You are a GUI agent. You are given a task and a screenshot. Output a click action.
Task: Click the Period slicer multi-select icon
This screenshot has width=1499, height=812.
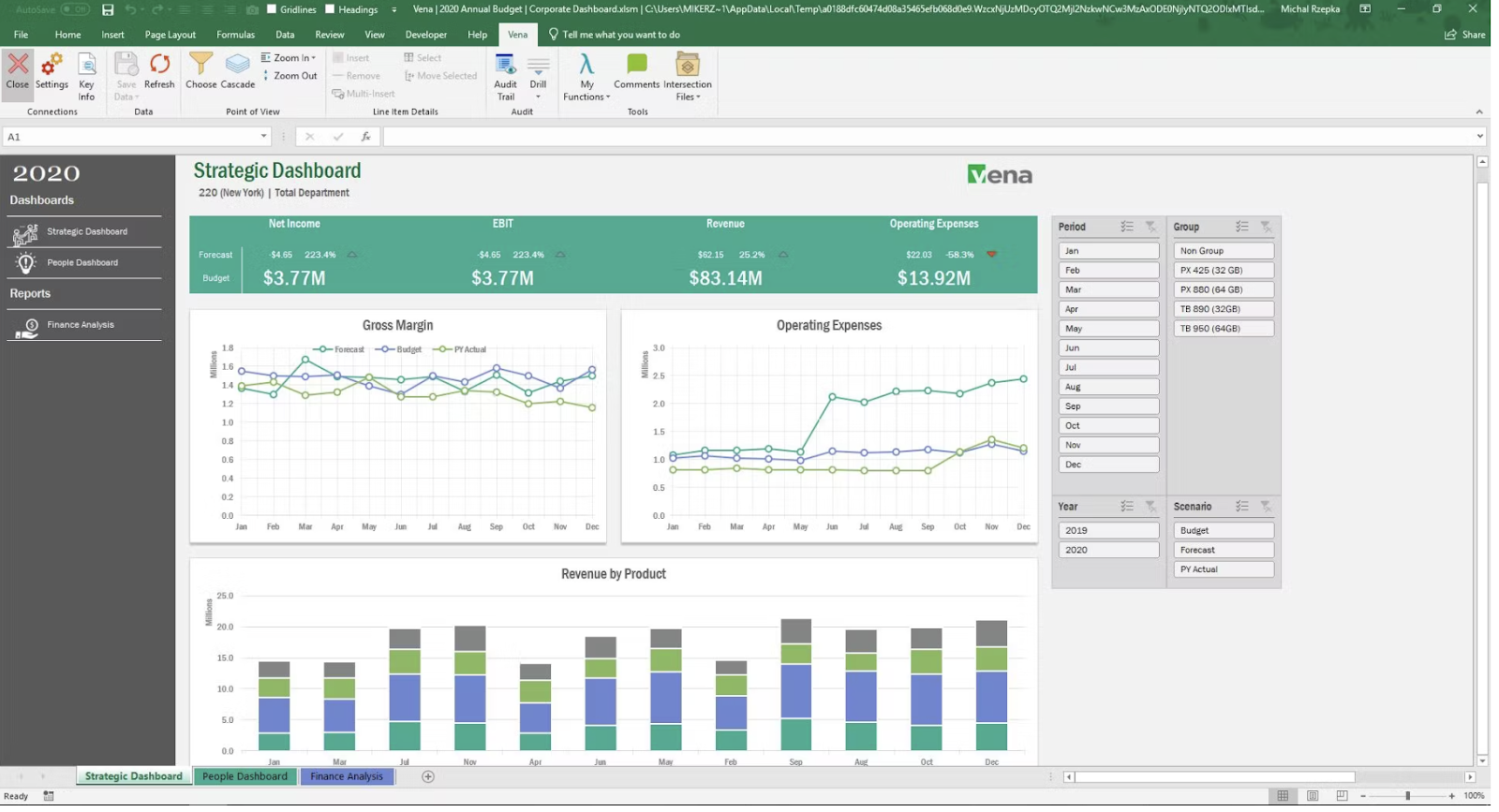pos(1127,227)
